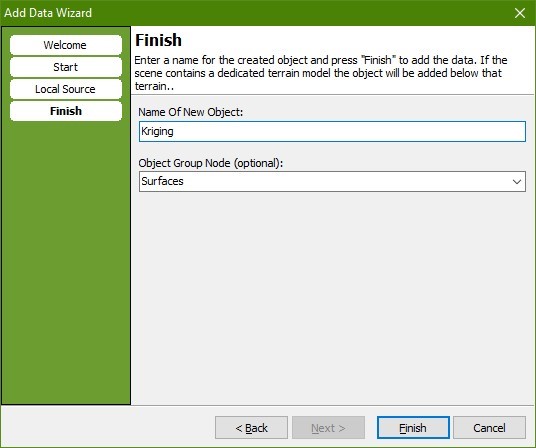Cancel the wizard with Cancel button
536x448 pixels.
(489, 427)
